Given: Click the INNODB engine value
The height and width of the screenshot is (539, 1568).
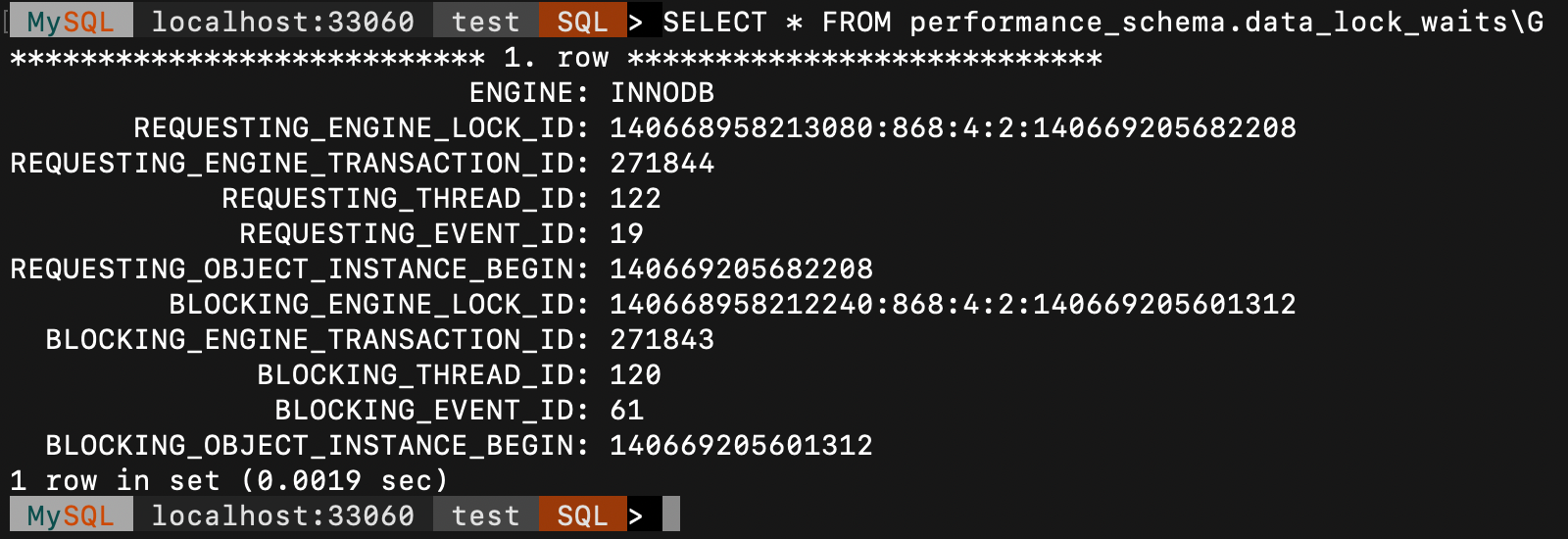Looking at the screenshot, I should point(661,93).
